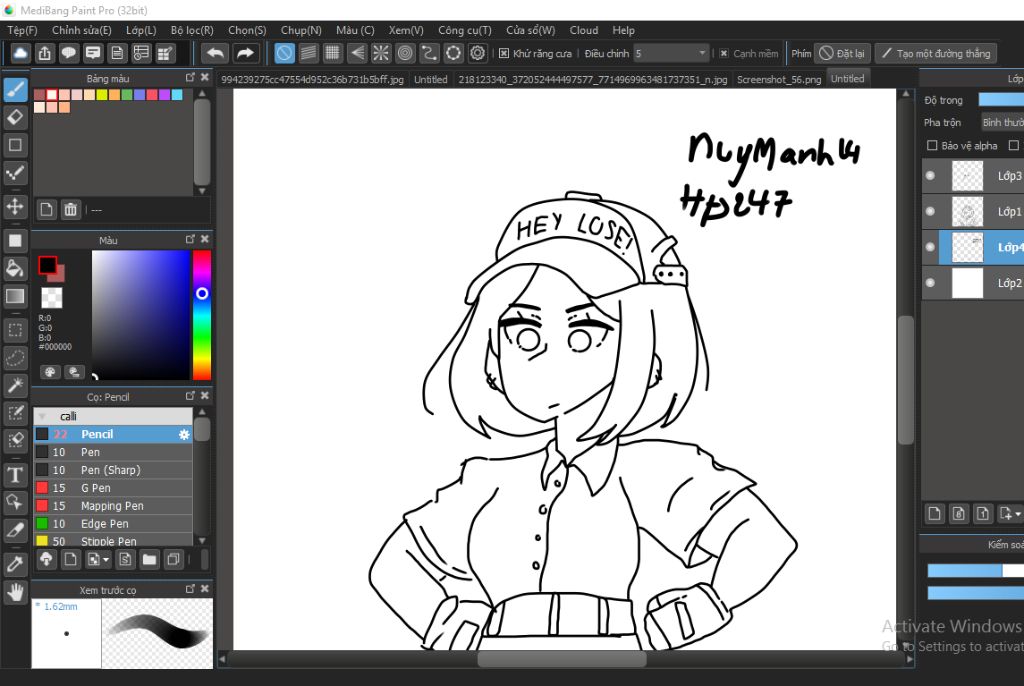Open Bộ lọc(R) menu

pyautogui.click(x=192, y=30)
